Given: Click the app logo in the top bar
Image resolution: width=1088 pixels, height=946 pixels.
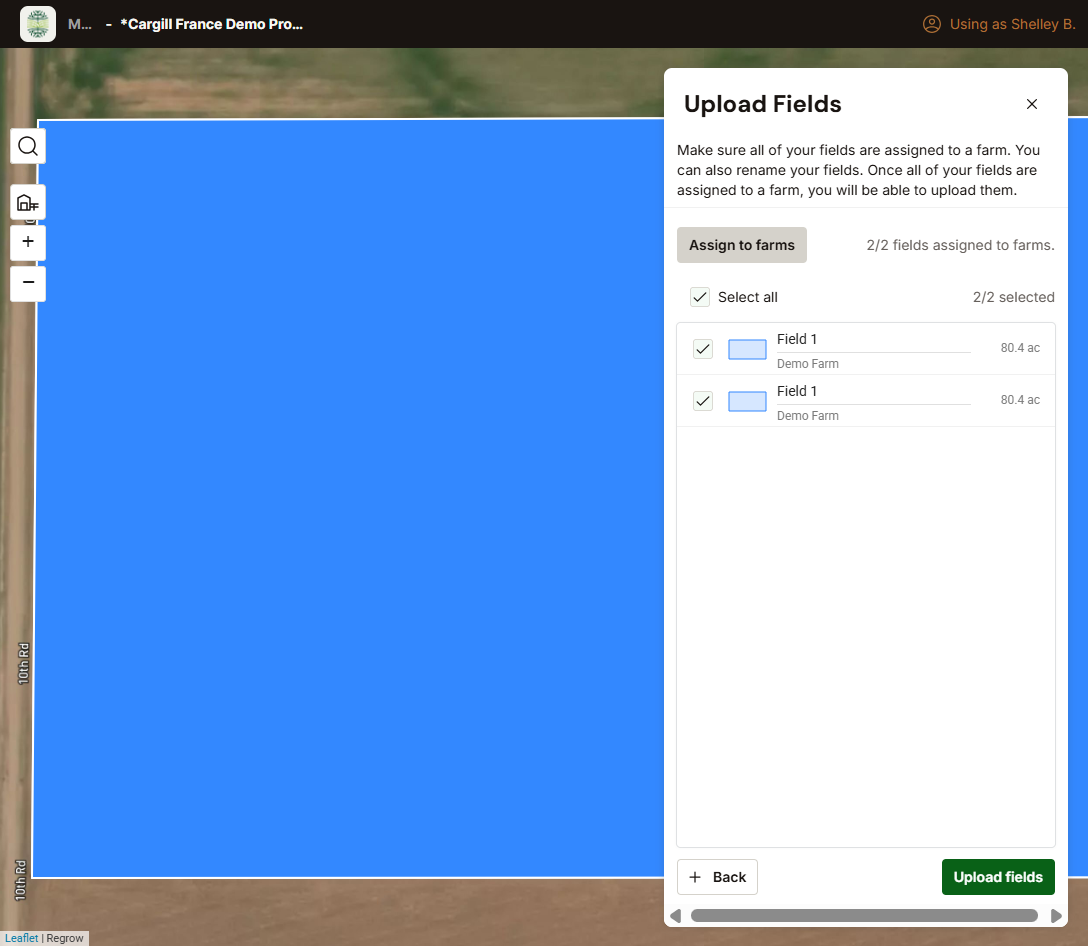Looking at the screenshot, I should [37, 23].
